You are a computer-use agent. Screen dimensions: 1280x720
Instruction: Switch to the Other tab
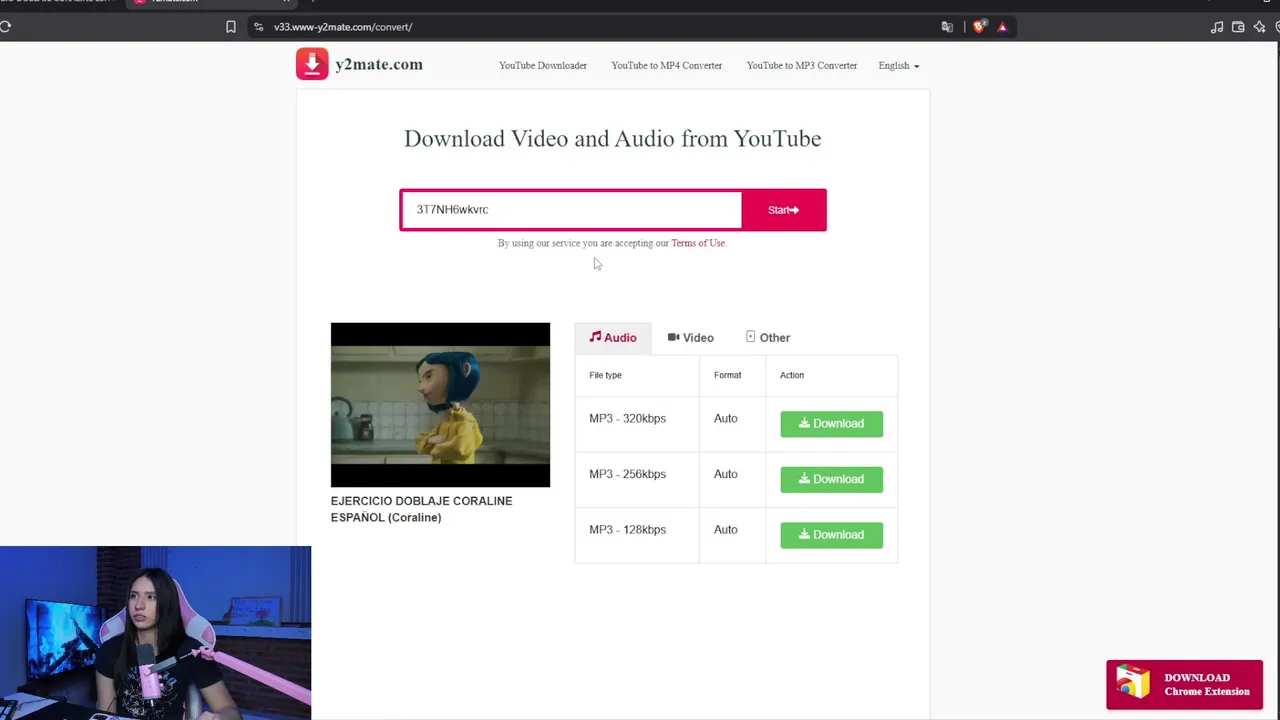click(768, 338)
